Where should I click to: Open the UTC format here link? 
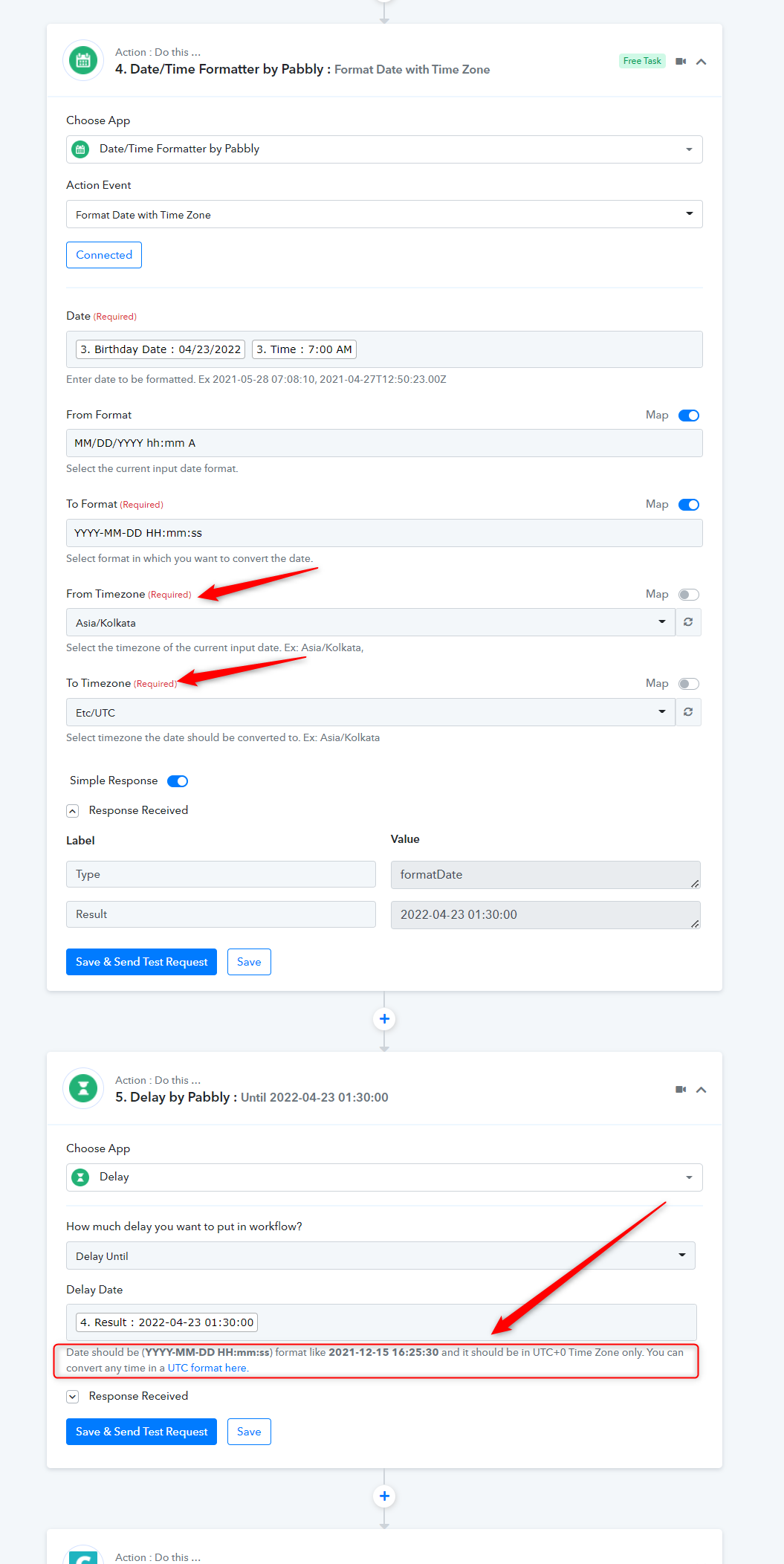pos(208,1368)
